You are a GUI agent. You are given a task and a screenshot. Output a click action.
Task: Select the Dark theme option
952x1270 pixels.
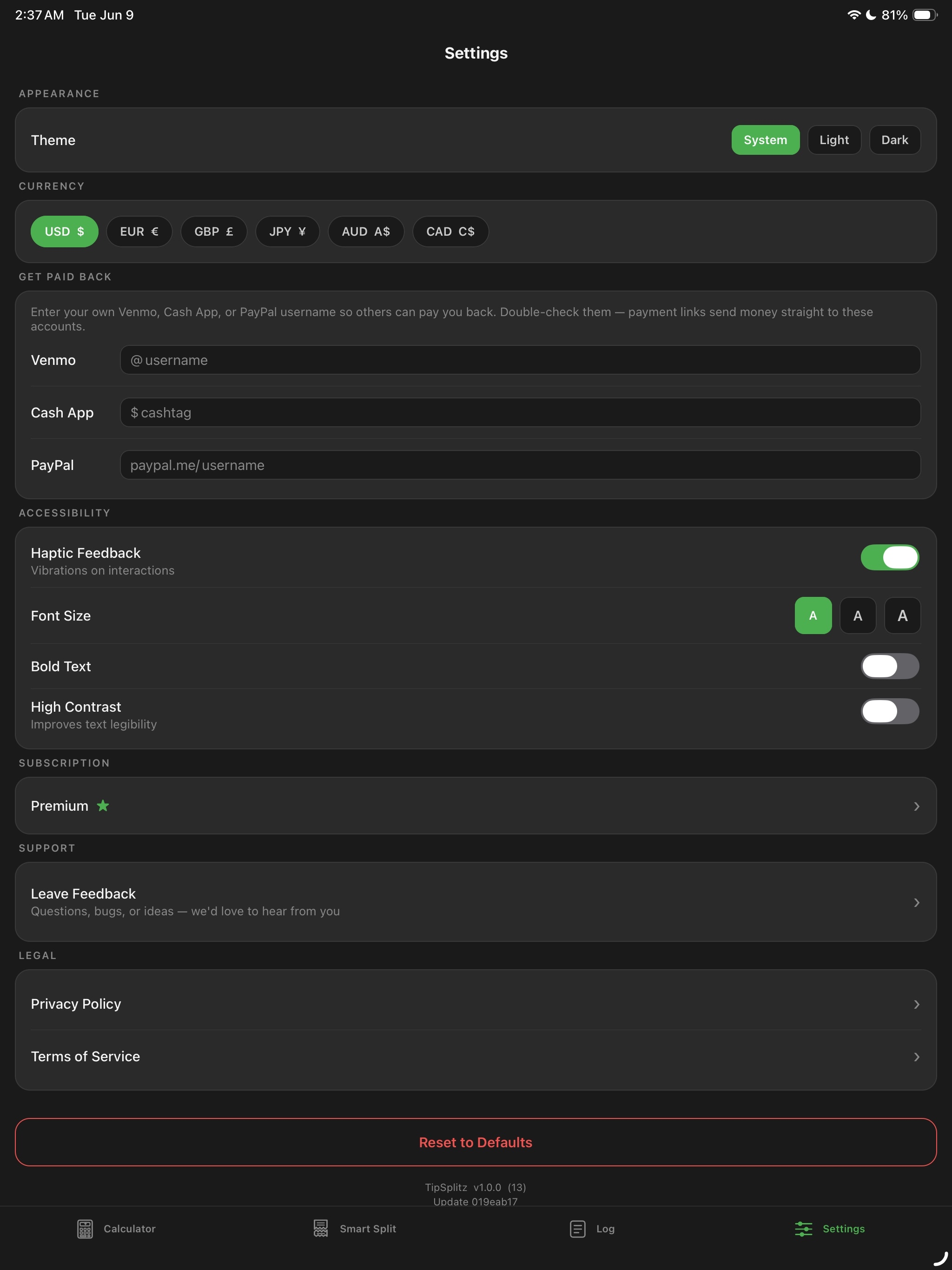pyautogui.click(x=894, y=140)
